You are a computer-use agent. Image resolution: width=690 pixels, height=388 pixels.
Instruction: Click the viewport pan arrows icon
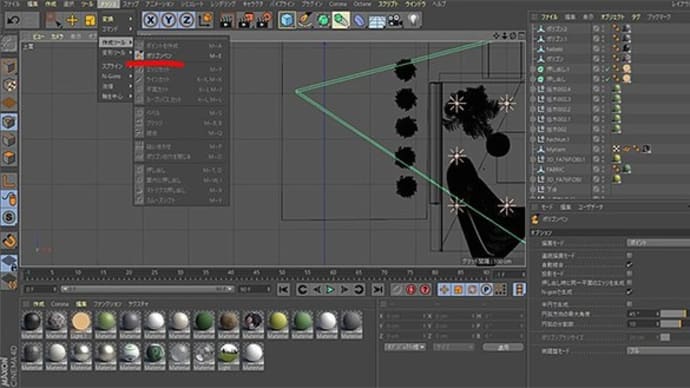pos(496,36)
